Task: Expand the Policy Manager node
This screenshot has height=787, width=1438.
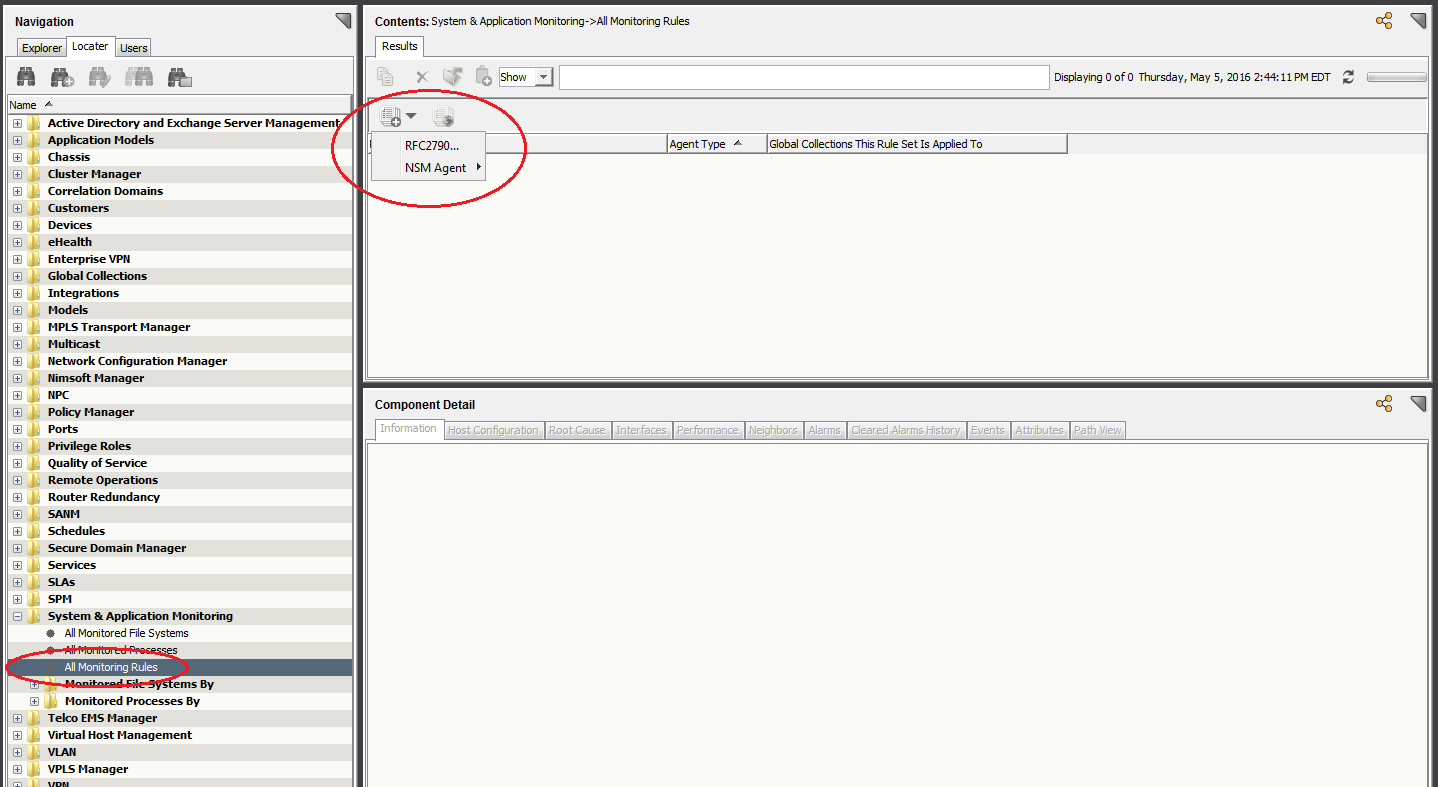Action: (x=17, y=412)
